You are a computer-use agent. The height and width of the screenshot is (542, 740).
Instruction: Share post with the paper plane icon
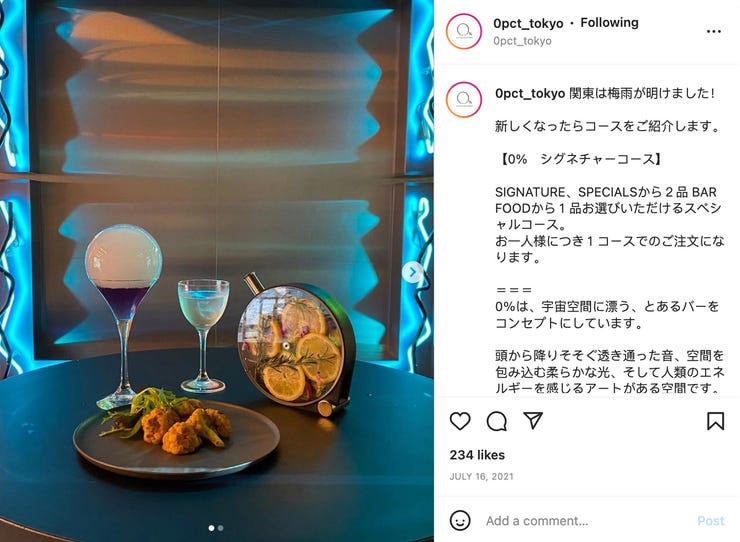(x=533, y=420)
